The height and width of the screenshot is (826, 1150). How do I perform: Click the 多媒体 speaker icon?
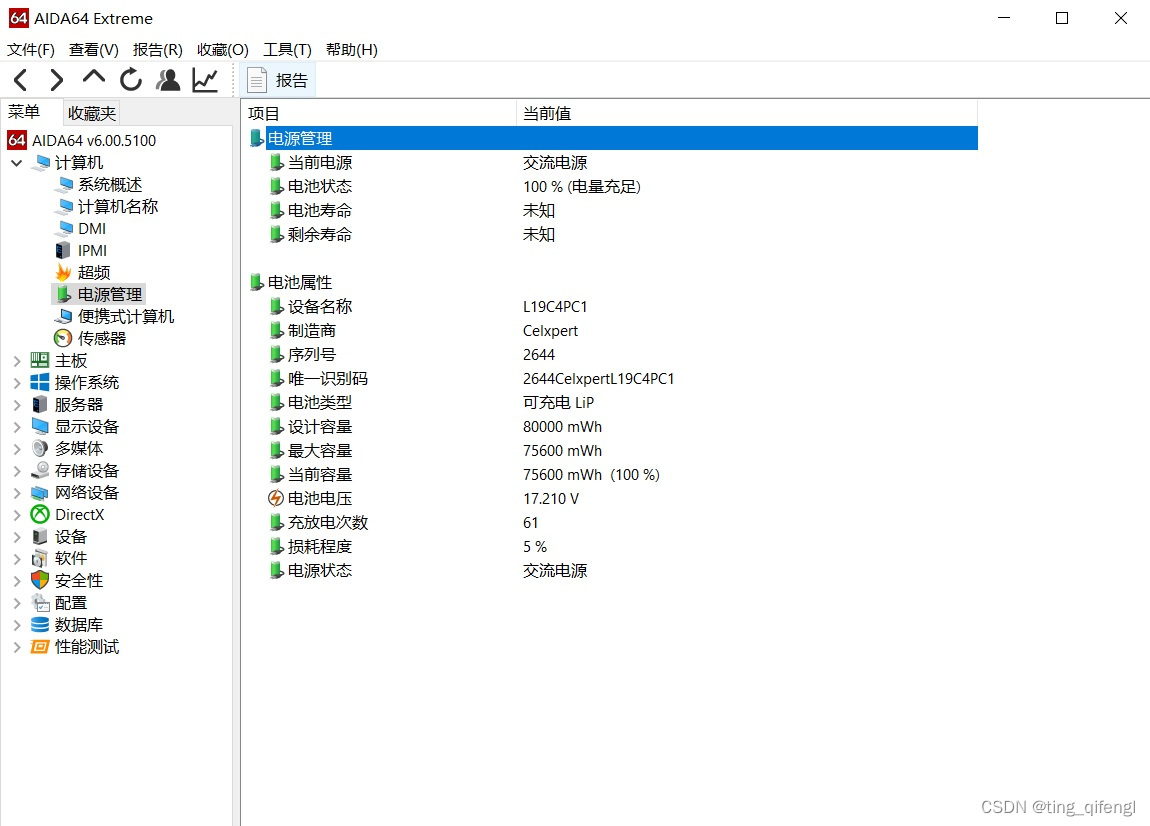(40, 448)
